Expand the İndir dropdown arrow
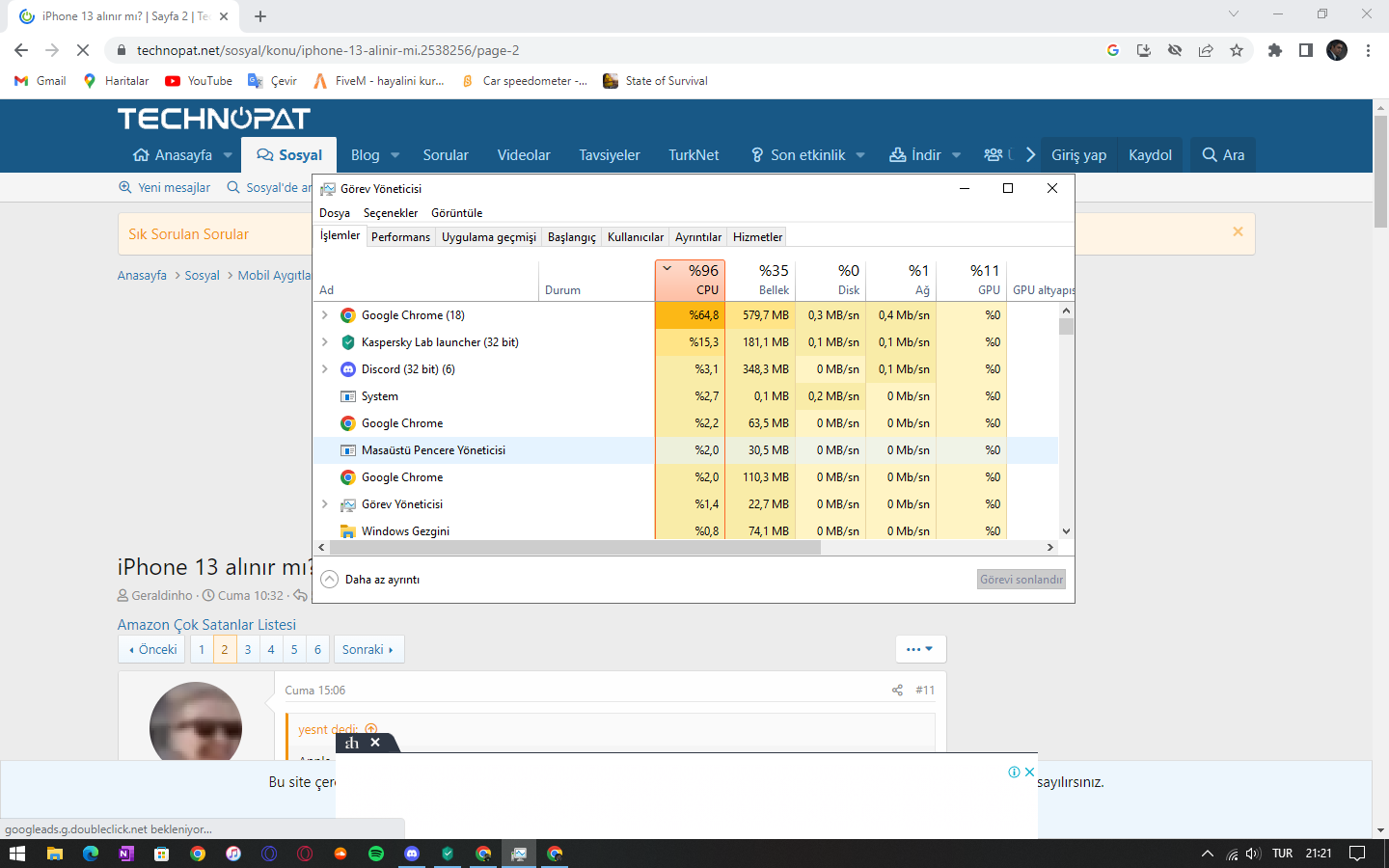1389x868 pixels. click(x=956, y=155)
